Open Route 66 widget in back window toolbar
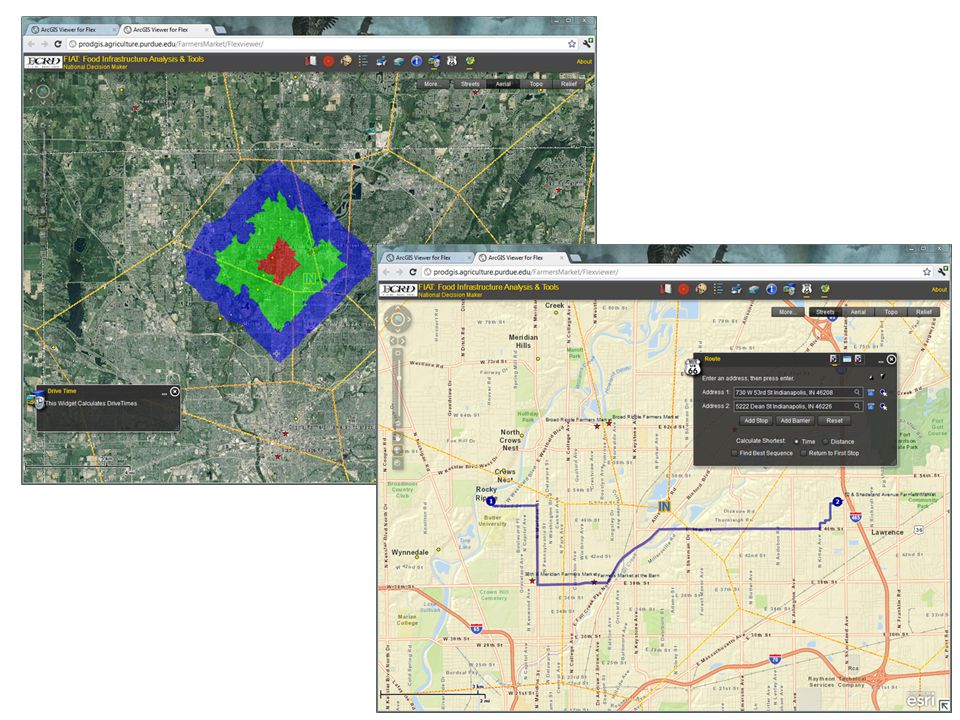The image size is (960, 720). click(x=452, y=61)
